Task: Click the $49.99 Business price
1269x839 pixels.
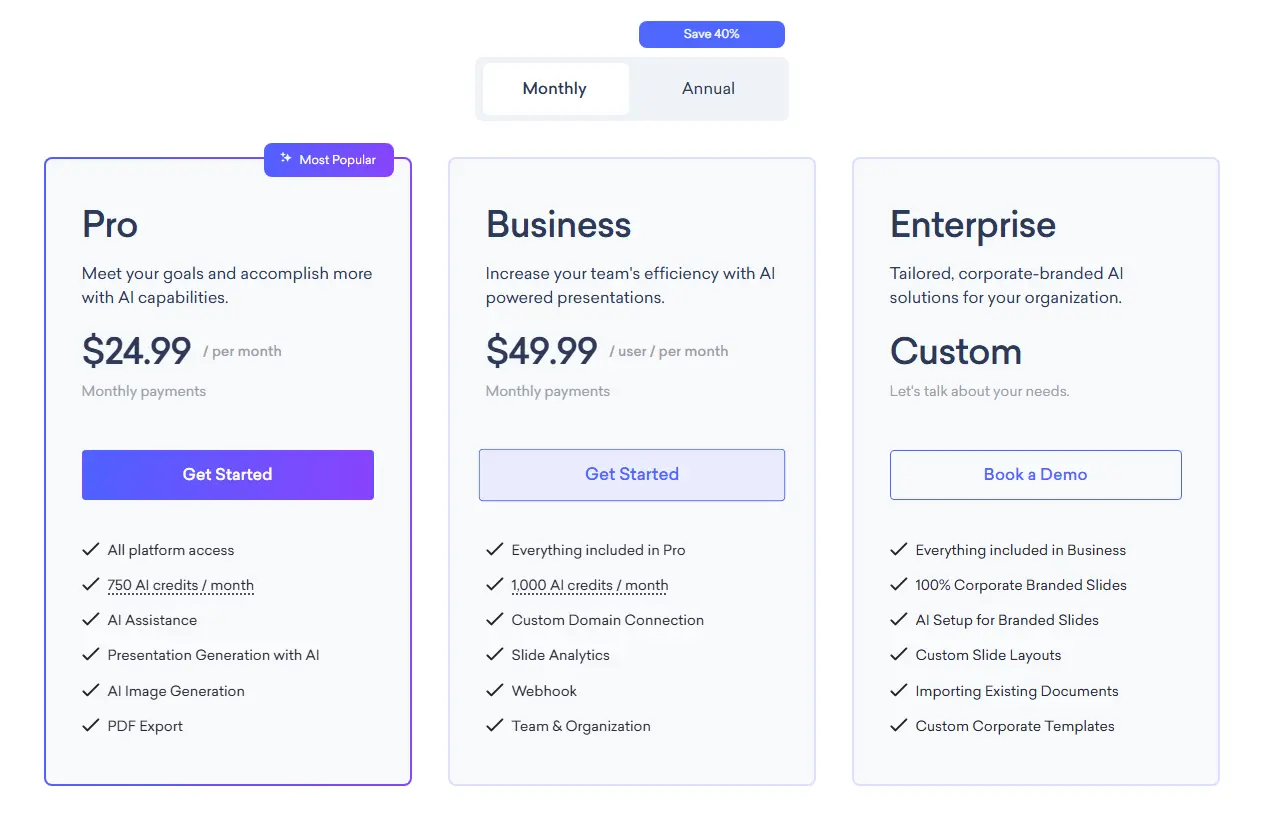Action: (x=542, y=351)
